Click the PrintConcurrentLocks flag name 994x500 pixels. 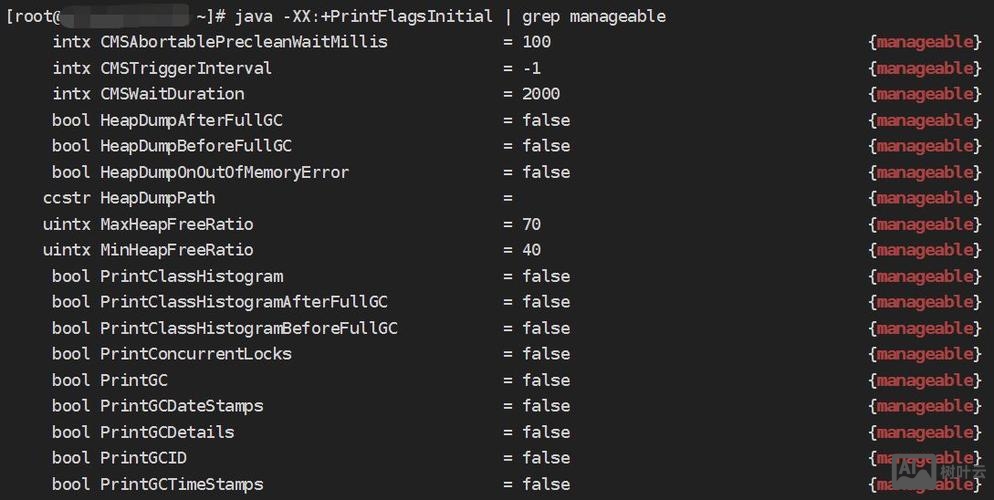click(x=195, y=354)
